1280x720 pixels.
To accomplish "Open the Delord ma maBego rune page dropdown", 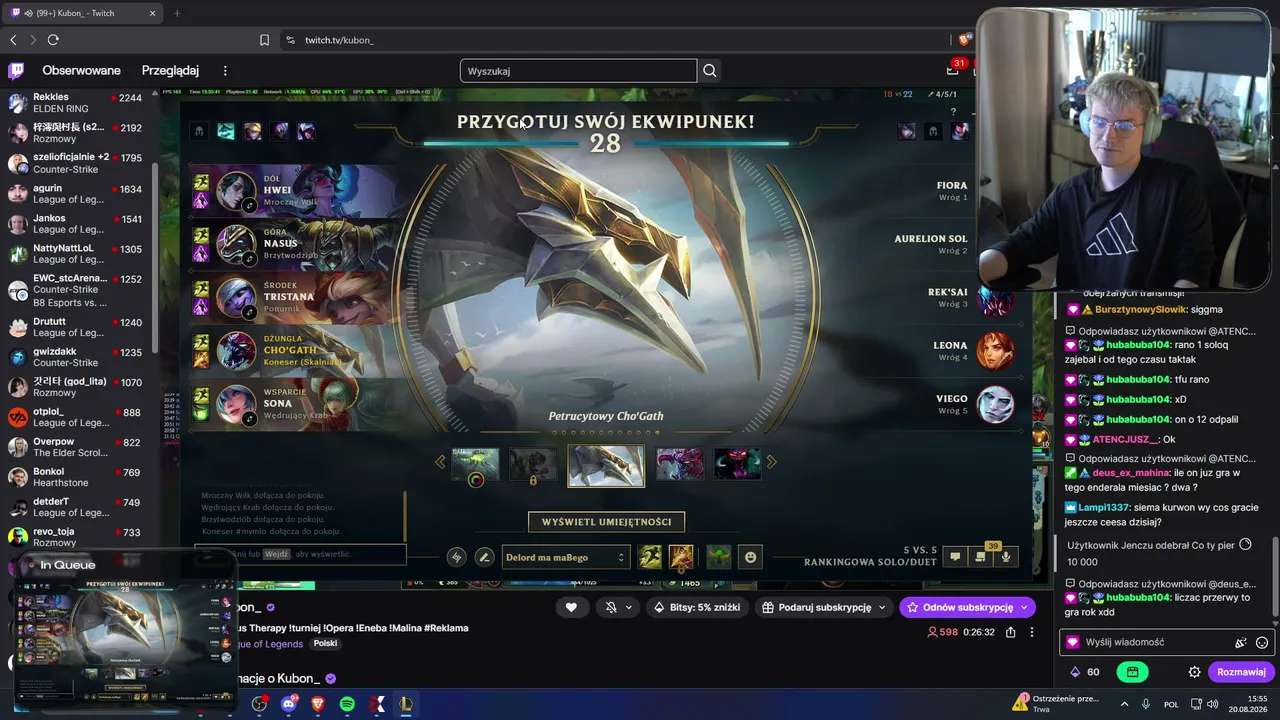I will pos(565,557).
